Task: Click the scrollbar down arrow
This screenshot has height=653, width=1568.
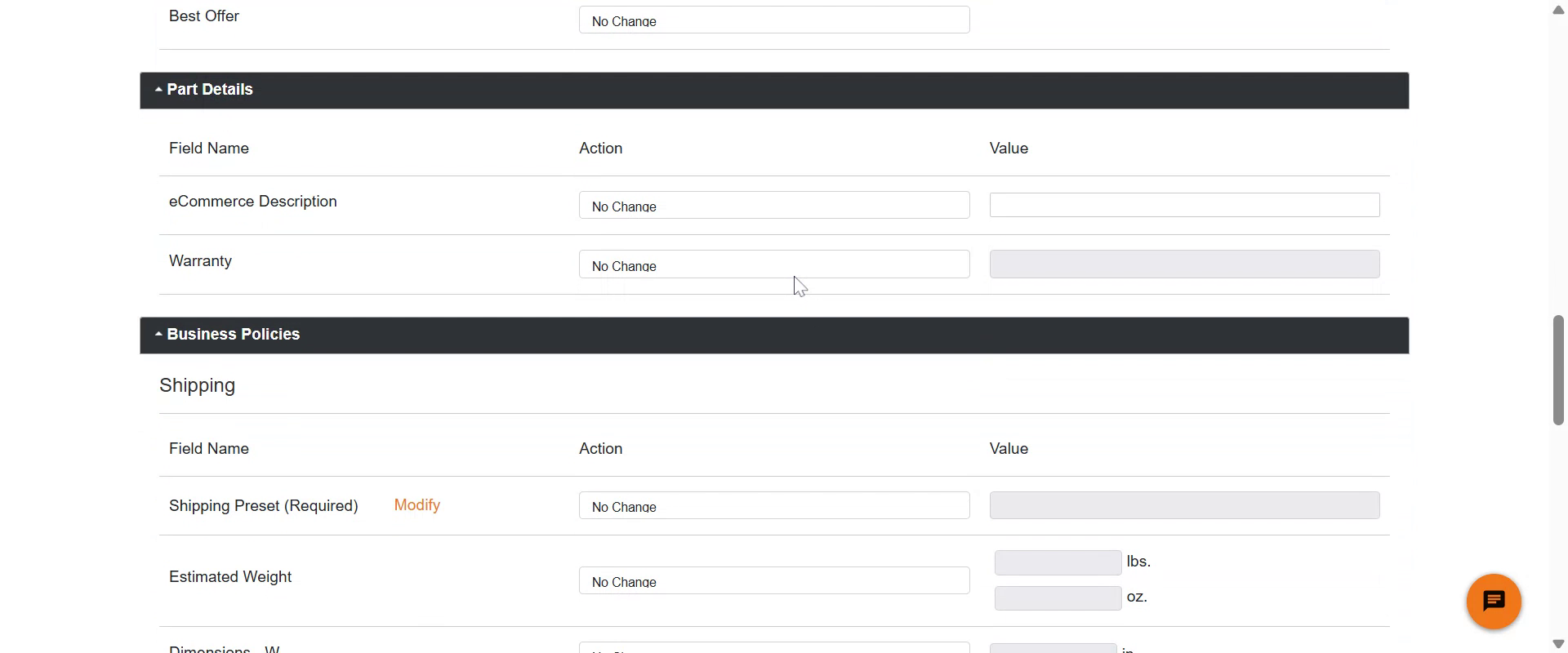Action: (x=1558, y=643)
